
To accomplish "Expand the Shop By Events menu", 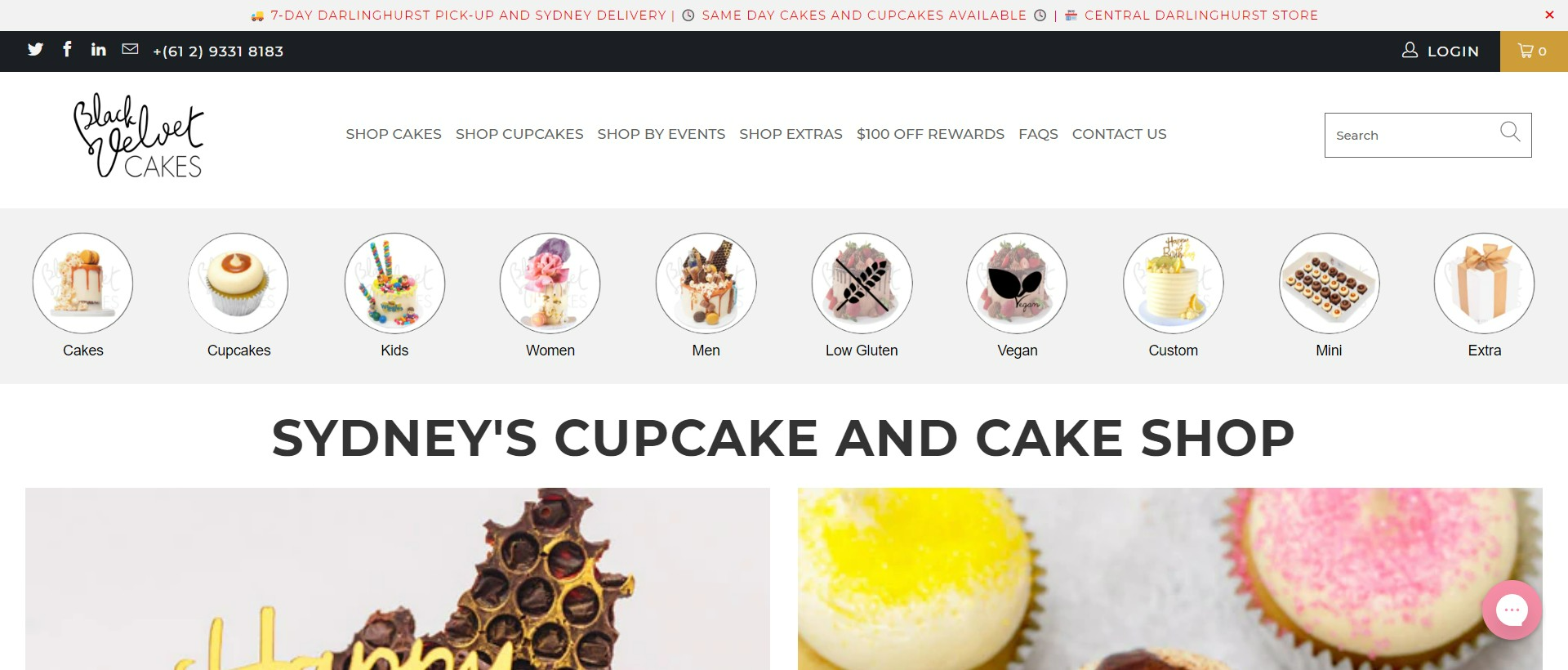I will 661,134.
